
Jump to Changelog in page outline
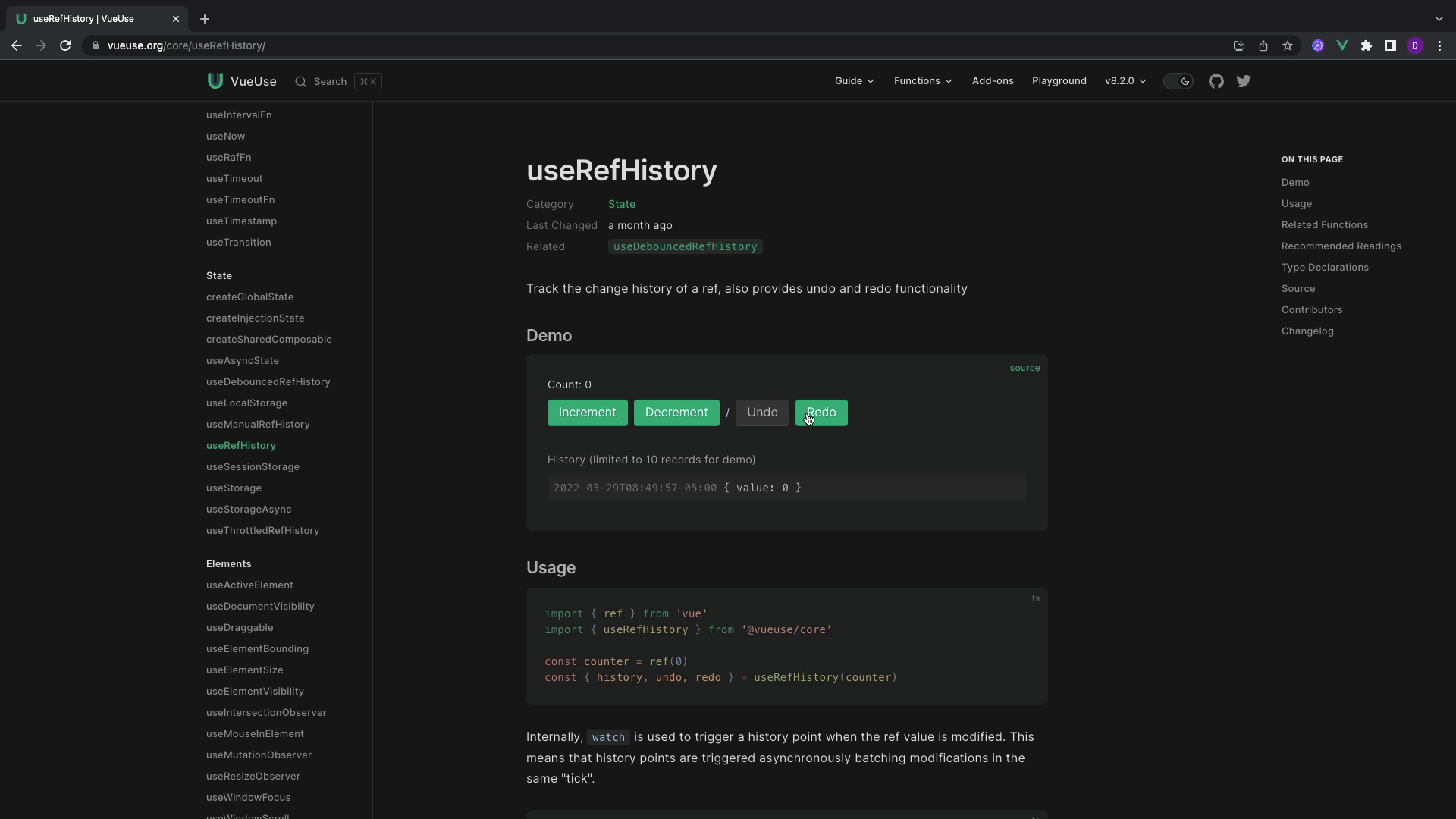1307,331
